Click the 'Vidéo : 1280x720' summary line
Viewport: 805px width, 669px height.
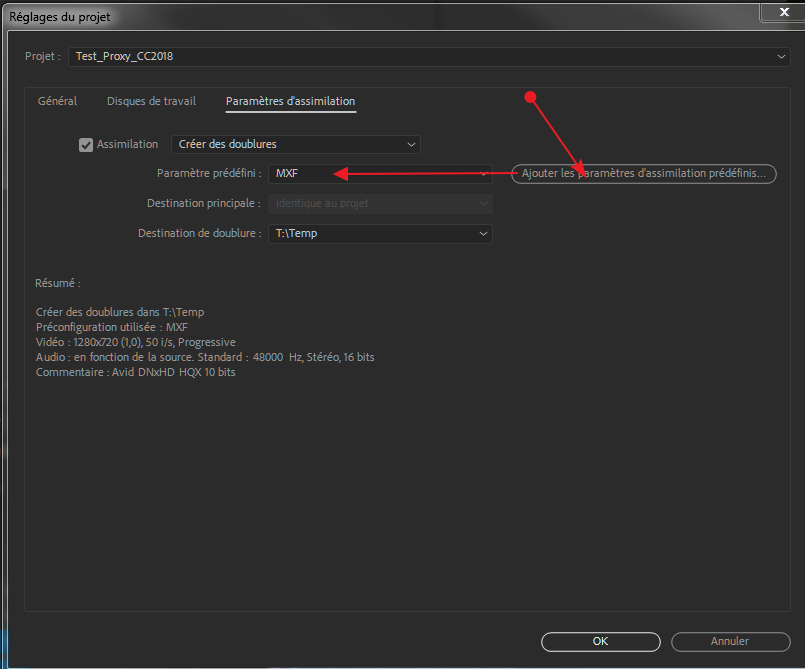(136, 342)
